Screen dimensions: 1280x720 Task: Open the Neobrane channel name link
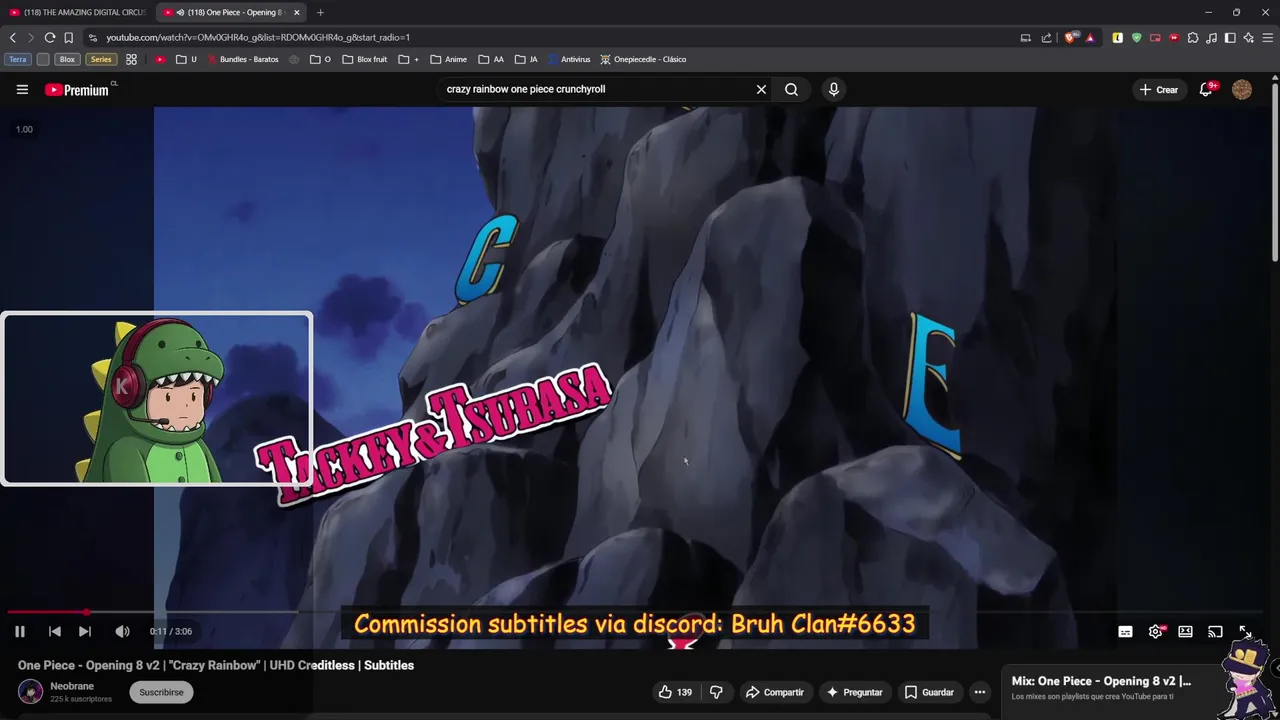[72, 686]
